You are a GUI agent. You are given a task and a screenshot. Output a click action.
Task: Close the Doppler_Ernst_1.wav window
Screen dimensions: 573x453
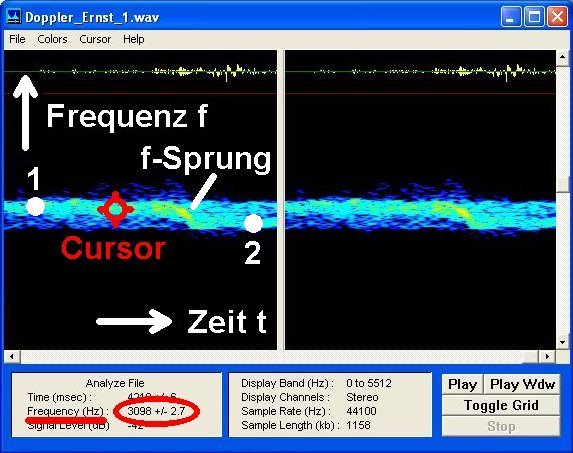click(557, 17)
